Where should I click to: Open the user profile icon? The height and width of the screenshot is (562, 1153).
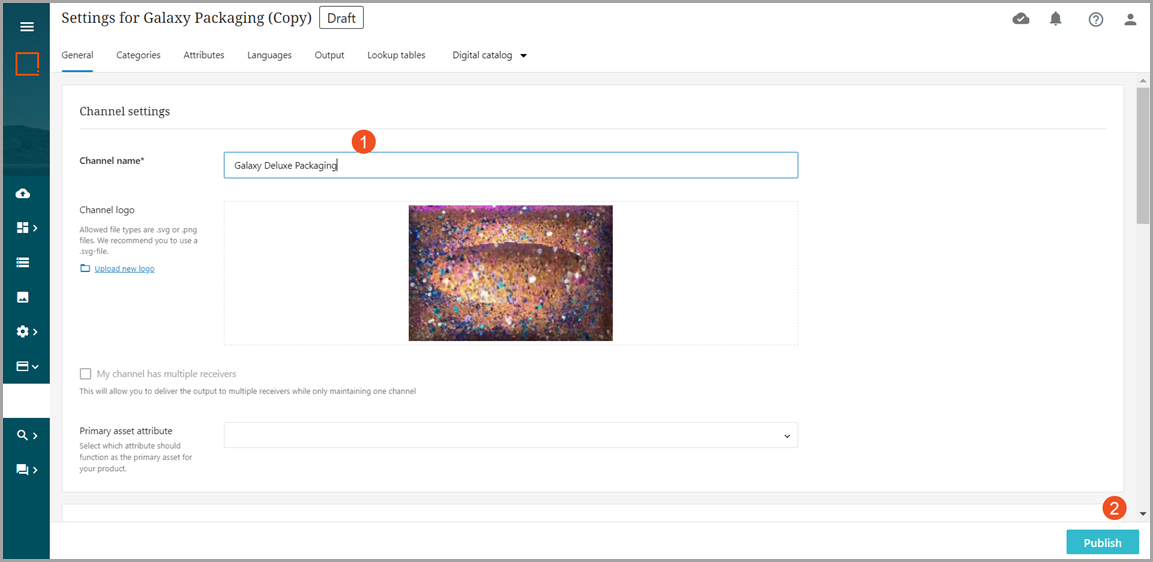pyautogui.click(x=1131, y=19)
